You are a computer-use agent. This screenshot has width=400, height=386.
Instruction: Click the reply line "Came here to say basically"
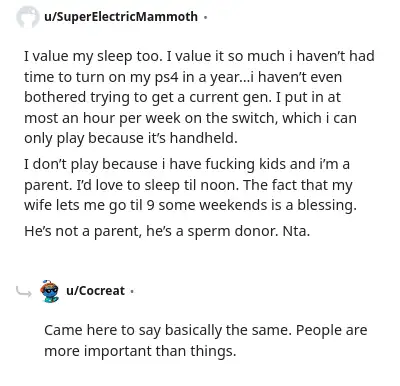point(206,330)
